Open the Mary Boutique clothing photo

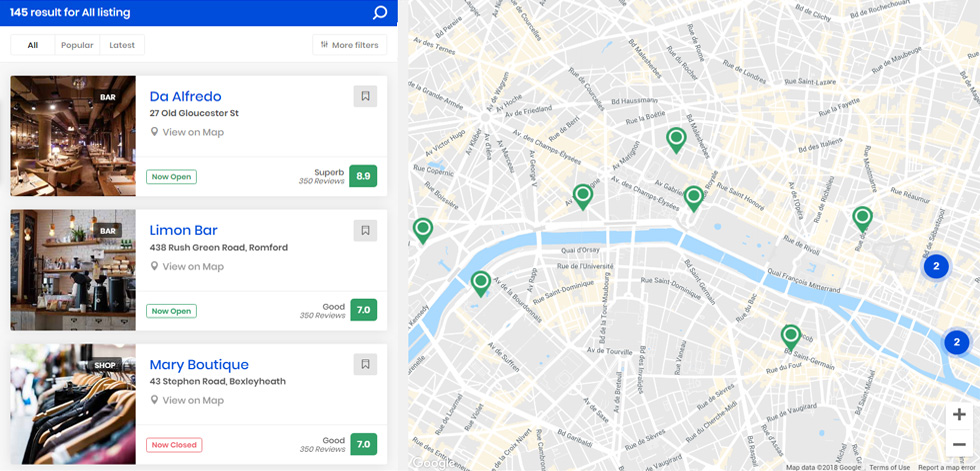click(73, 404)
